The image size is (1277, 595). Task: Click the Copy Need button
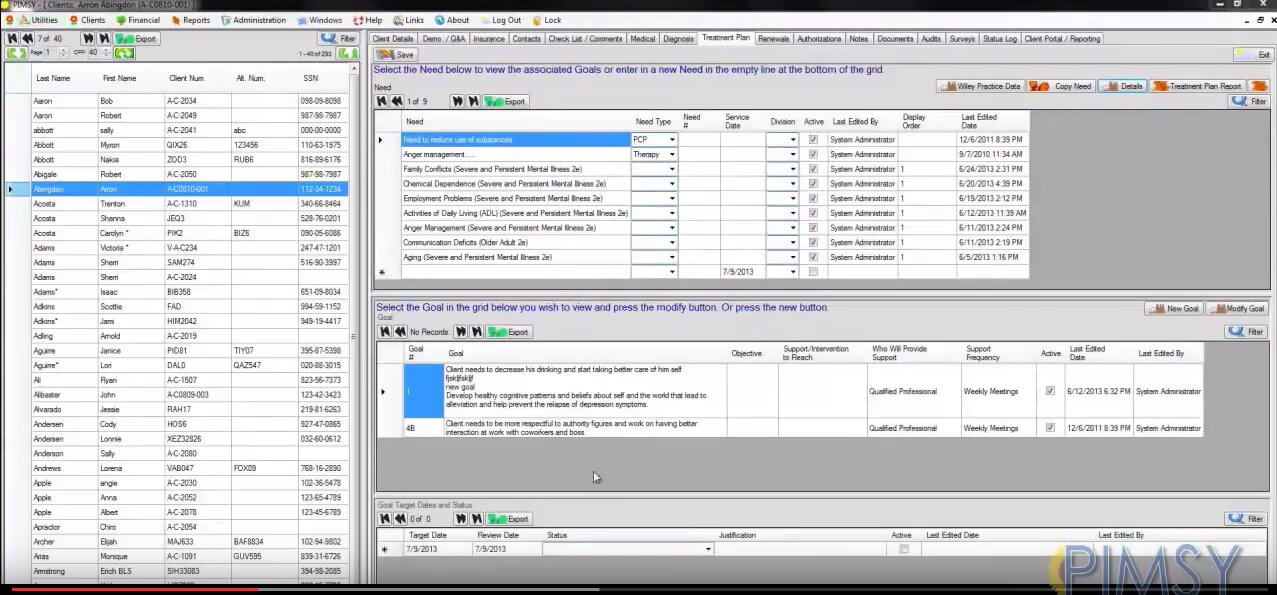pyautogui.click(x=1062, y=86)
